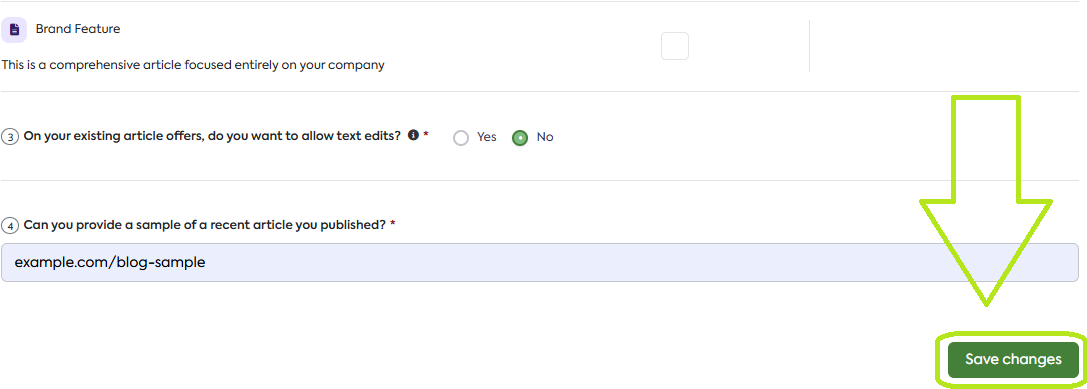Click the comprehensive article description text
The width and height of the screenshot is (1087, 389).
[x=193, y=65]
